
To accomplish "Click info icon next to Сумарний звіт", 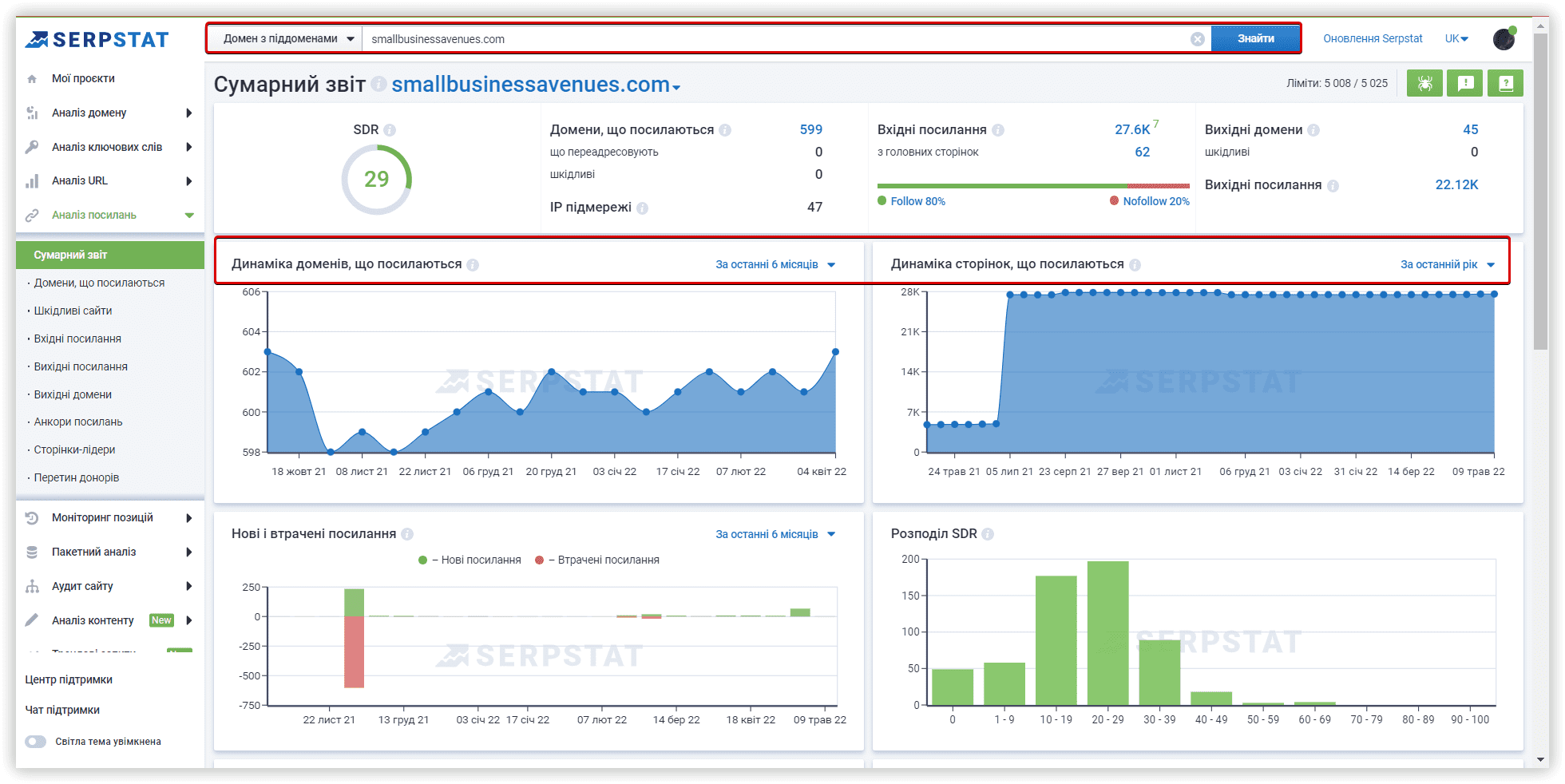I will 379,84.
